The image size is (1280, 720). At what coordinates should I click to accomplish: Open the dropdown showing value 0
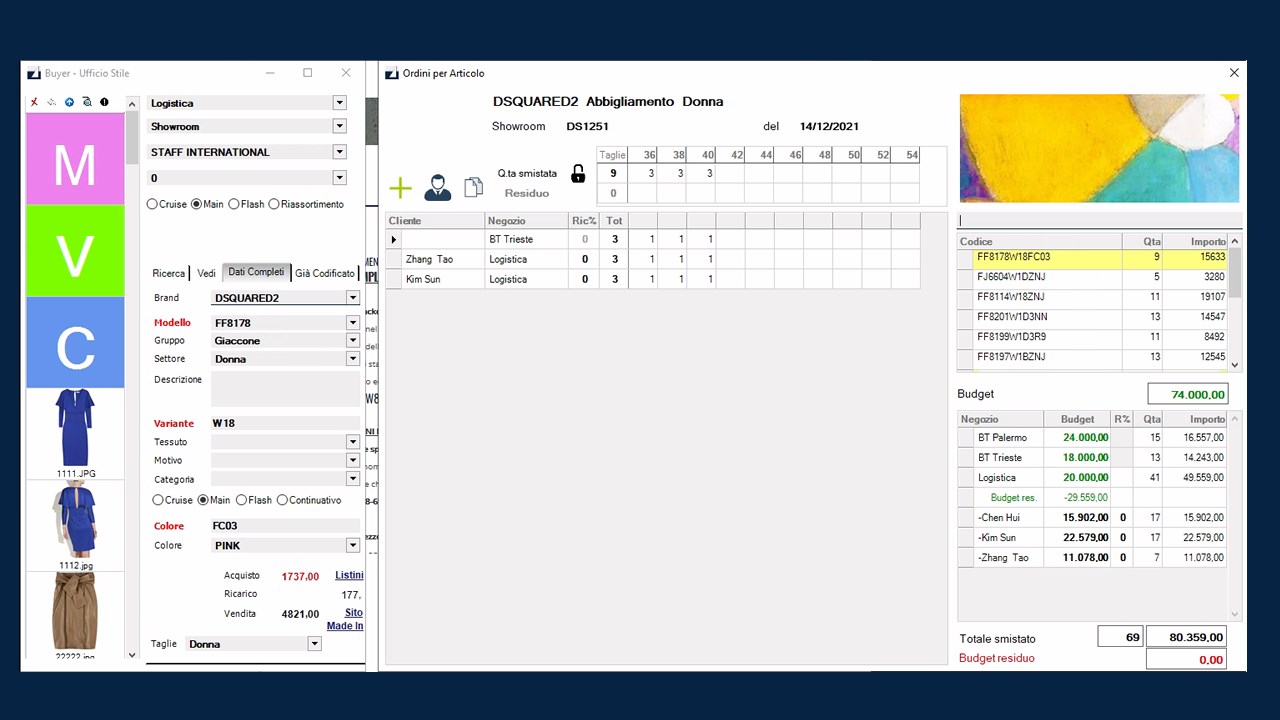pyautogui.click(x=339, y=178)
